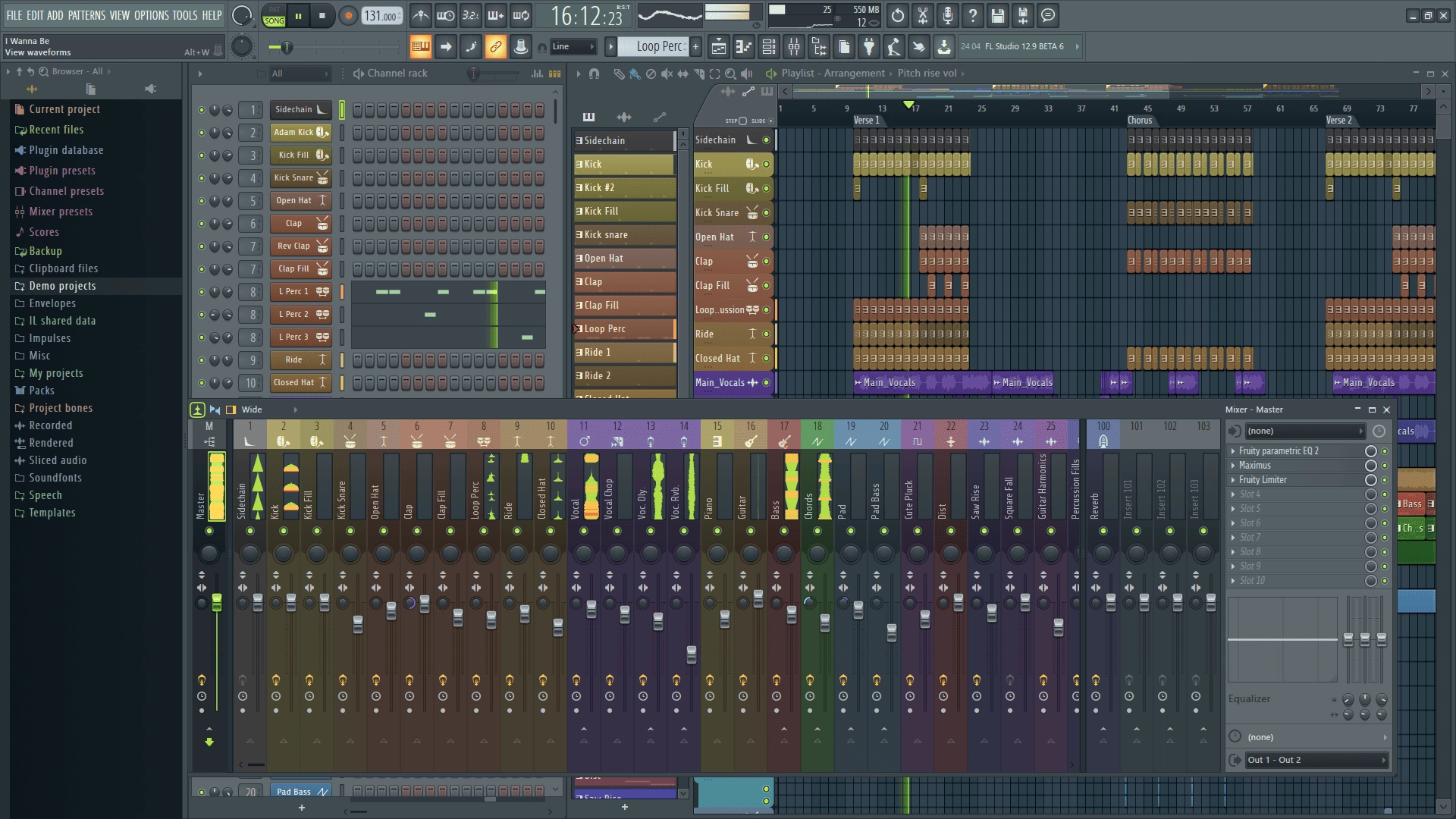The width and height of the screenshot is (1456, 819).
Task: Select Loop Perc in pattern picker
Action: [x=624, y=329]
